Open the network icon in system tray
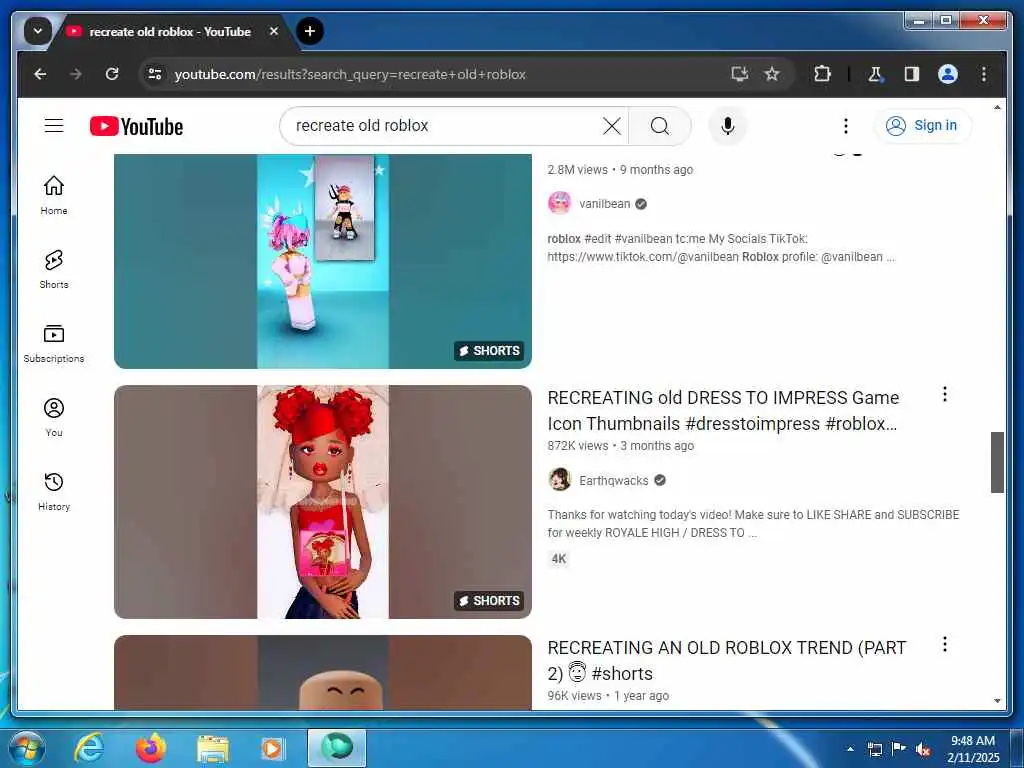Viewport: 1024px width, 768px height. [x=874, y=749]
